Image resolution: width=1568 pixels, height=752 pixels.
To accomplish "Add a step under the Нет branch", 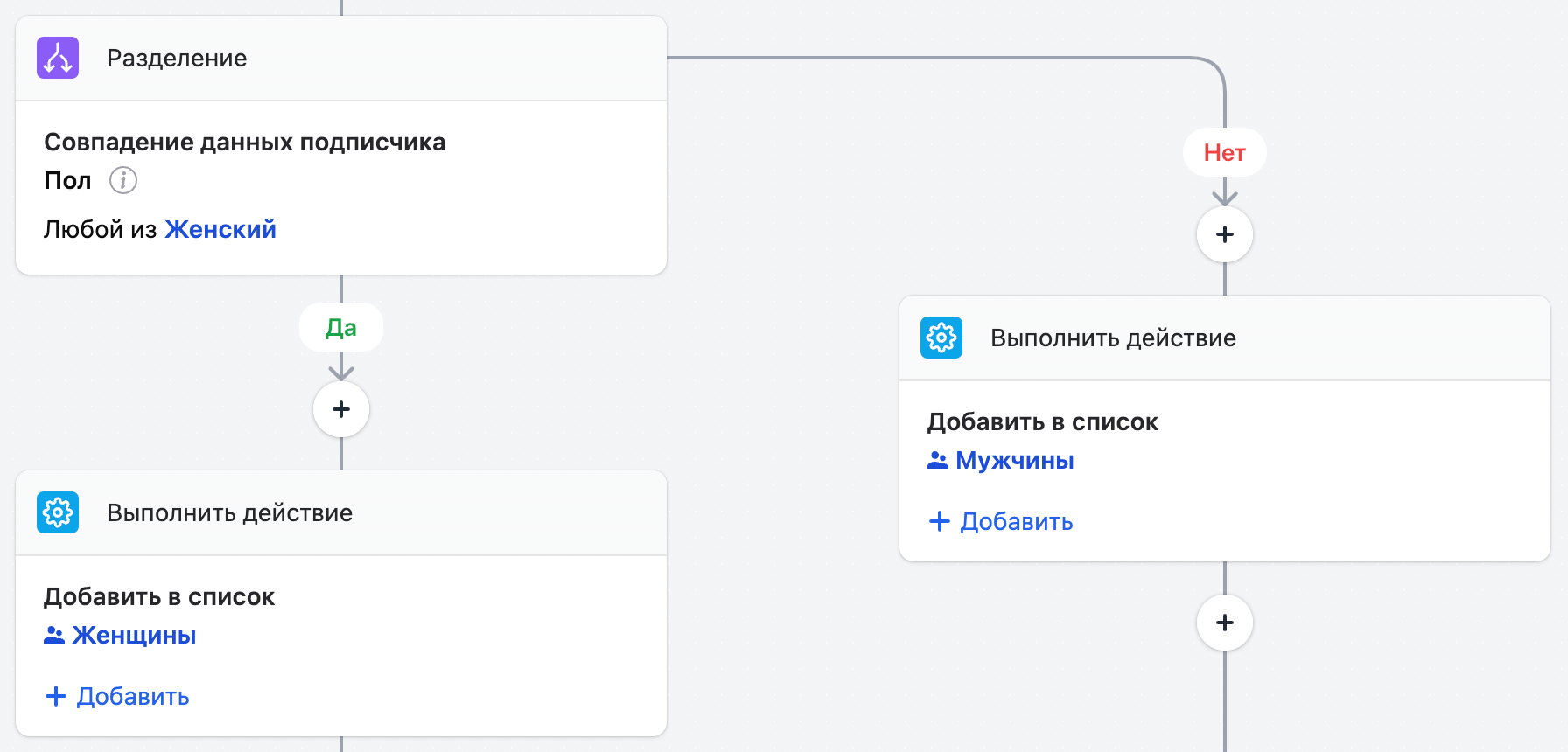I will point(1225,234).
